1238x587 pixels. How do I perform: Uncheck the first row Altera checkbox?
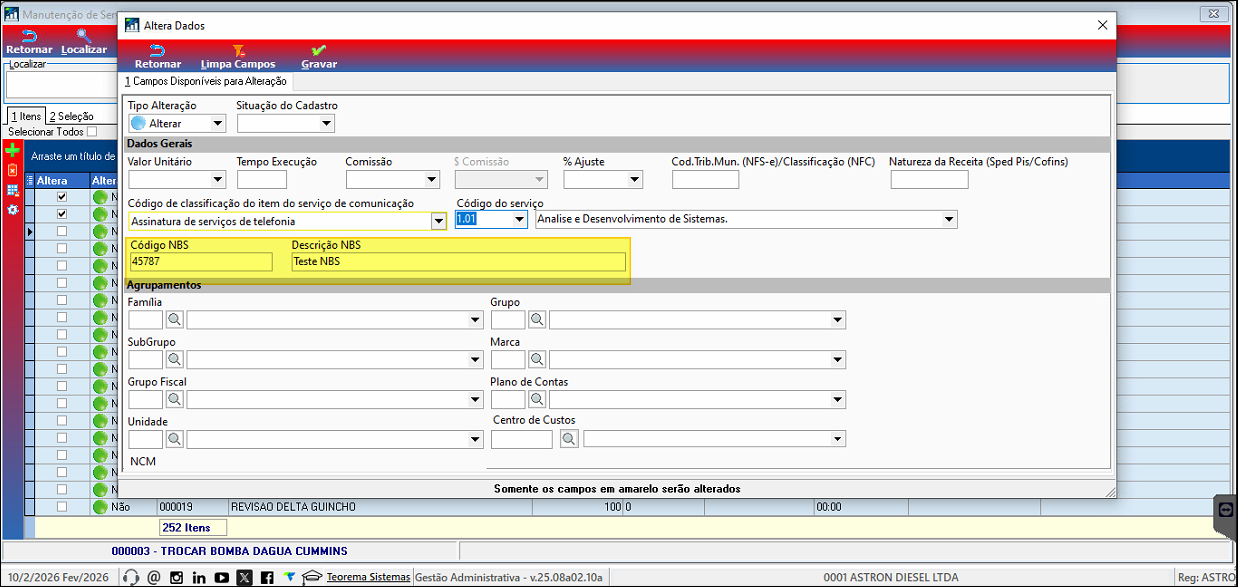coord(62,197)
